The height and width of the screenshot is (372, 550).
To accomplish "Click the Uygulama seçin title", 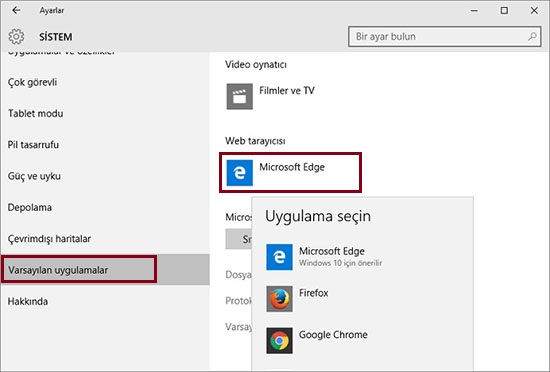I will point(317,216).
